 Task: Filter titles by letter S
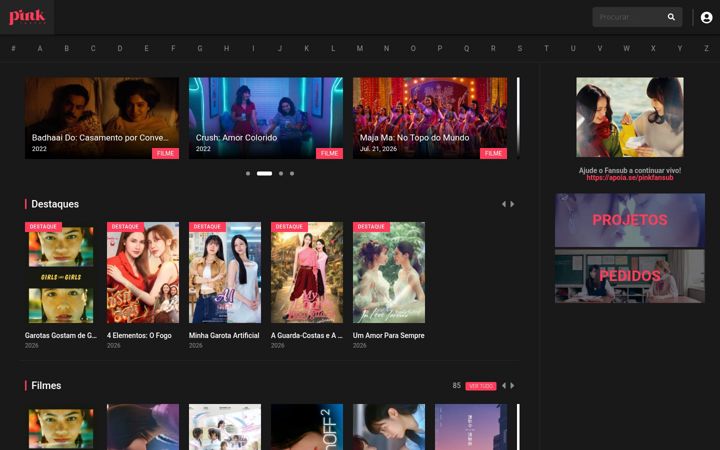pos(520,48)
